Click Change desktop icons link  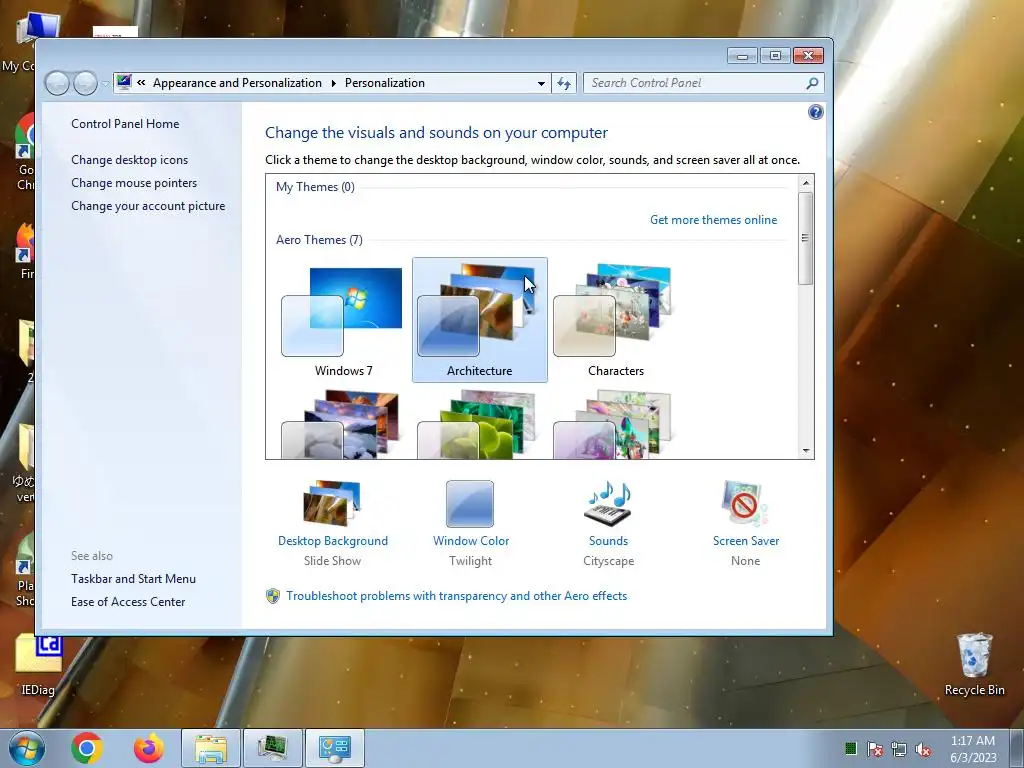[129, 159]
